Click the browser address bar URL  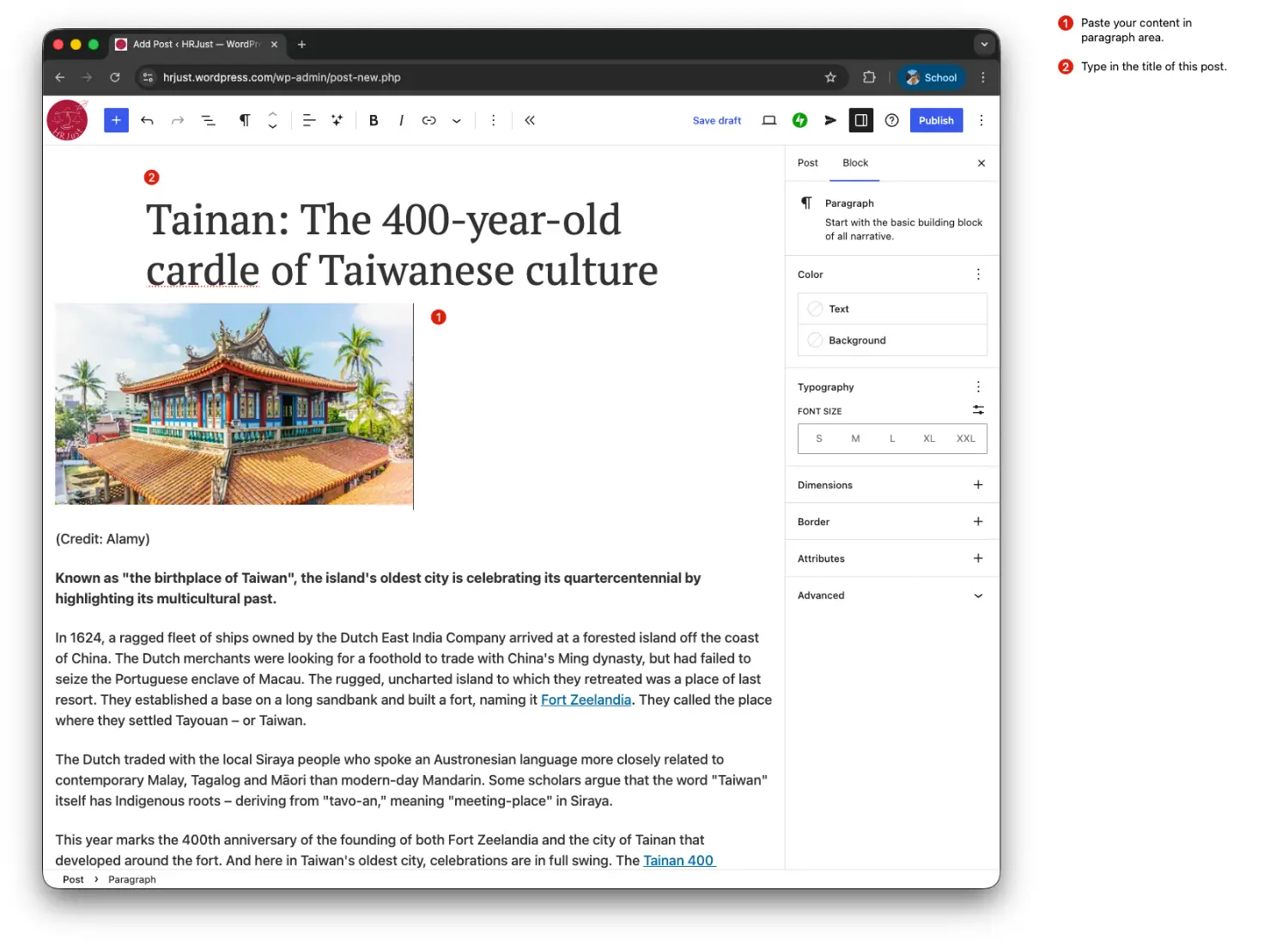(282, 77)
